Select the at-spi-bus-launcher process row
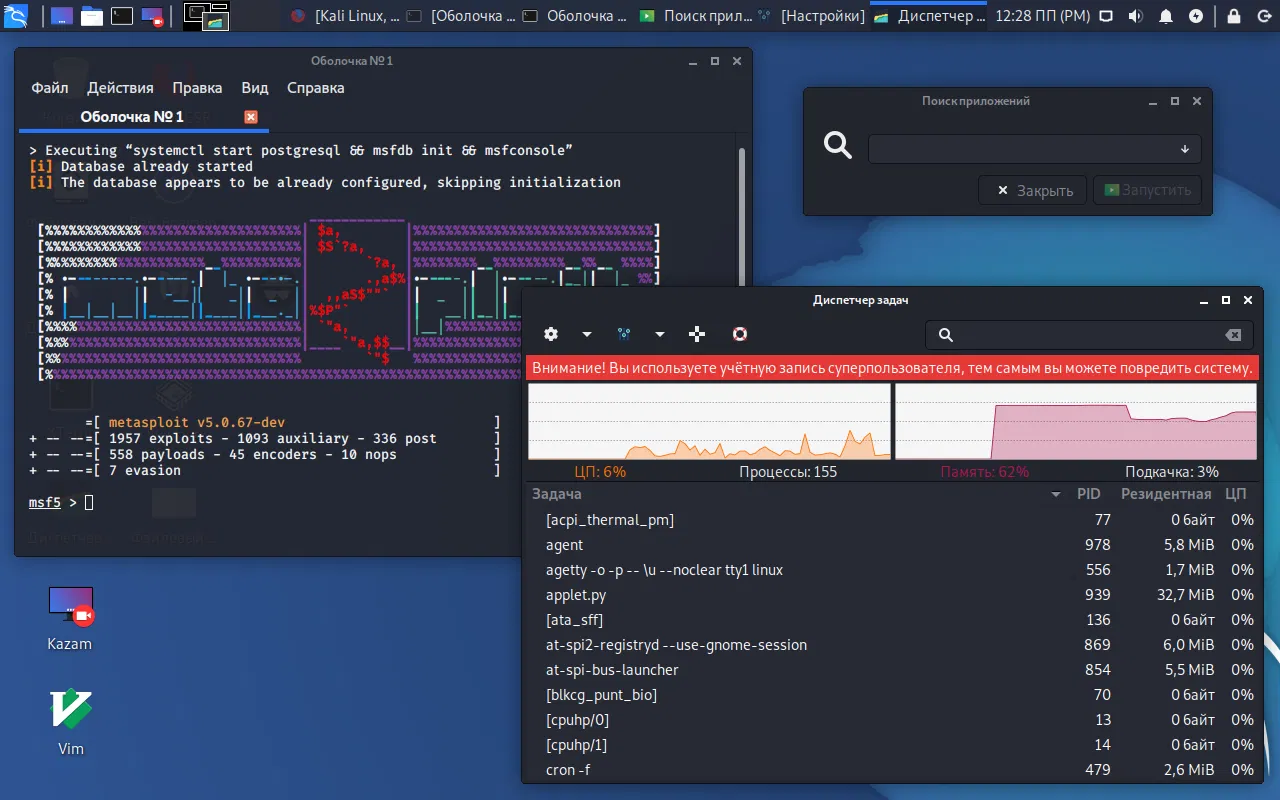The image size is (1280, 800). click(892, 670)
